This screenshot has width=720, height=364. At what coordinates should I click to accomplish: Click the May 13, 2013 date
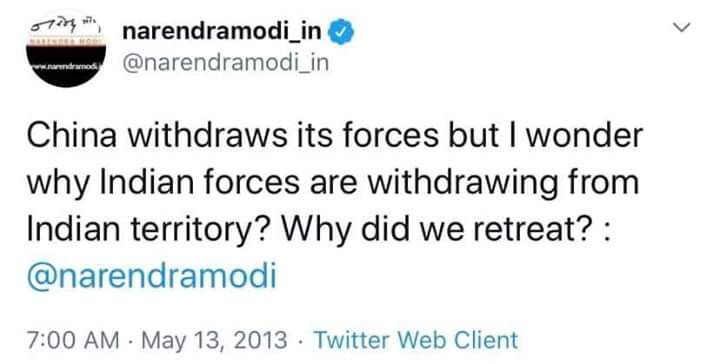pyautogui.click(x=214, y=340)
